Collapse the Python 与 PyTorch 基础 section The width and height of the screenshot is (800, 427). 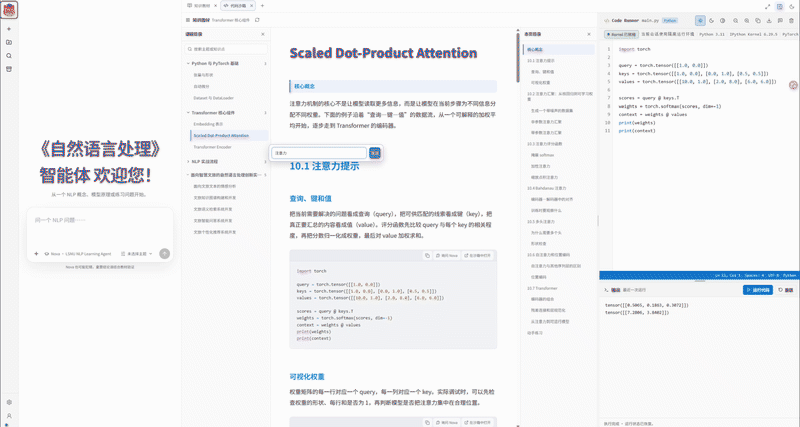click(227, 63)
